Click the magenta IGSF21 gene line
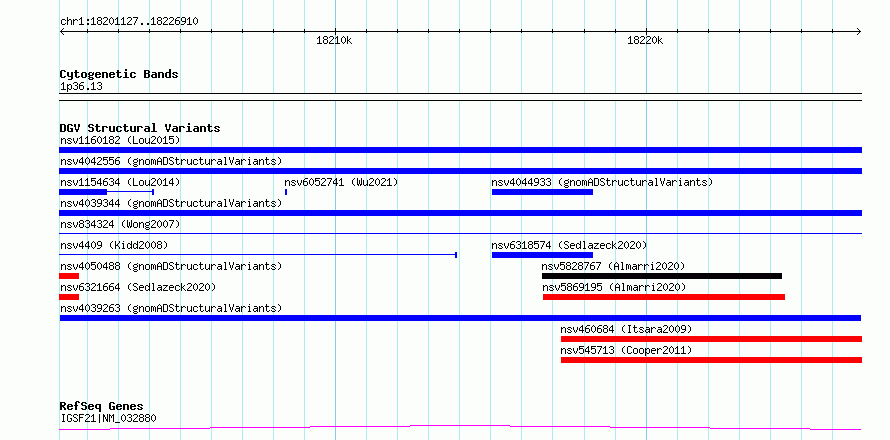Screen dimensions: 890x440 pos(460,428)
